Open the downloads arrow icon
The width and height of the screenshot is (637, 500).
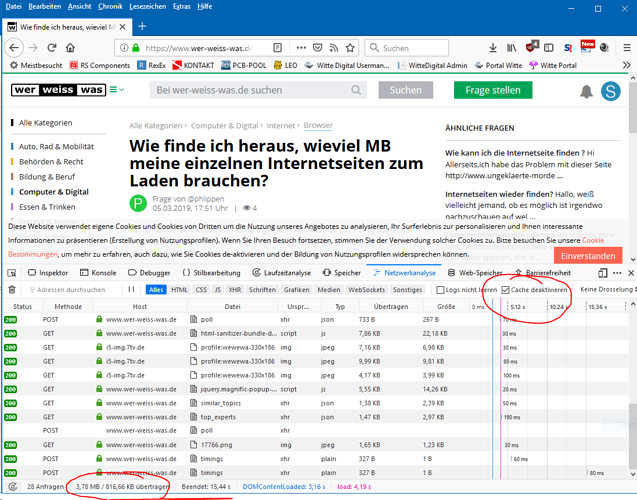click(493, 48)
